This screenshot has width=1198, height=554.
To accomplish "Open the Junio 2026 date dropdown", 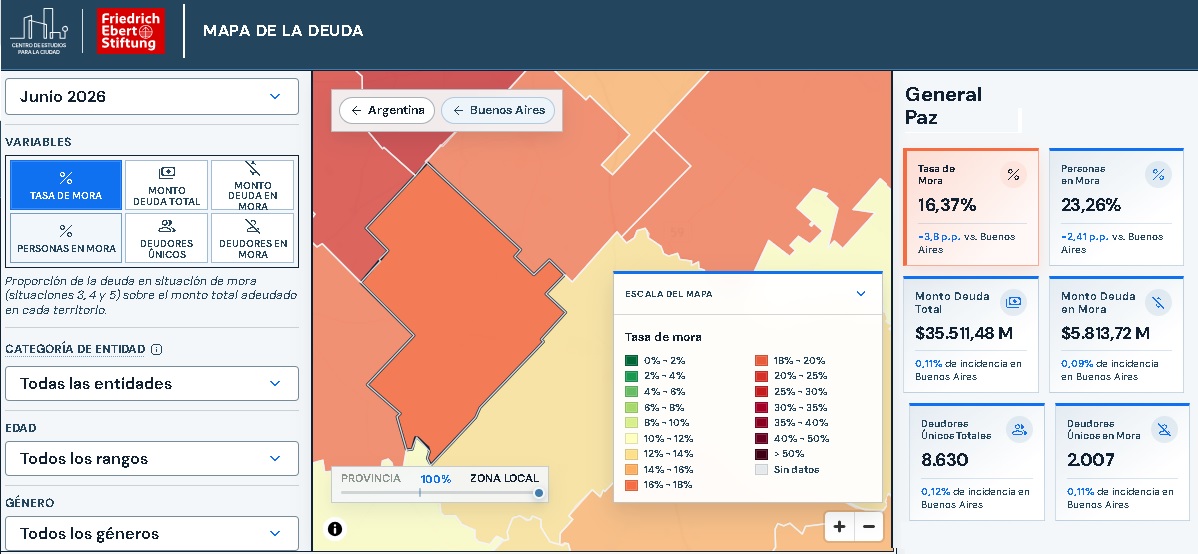I will [152, 97].
